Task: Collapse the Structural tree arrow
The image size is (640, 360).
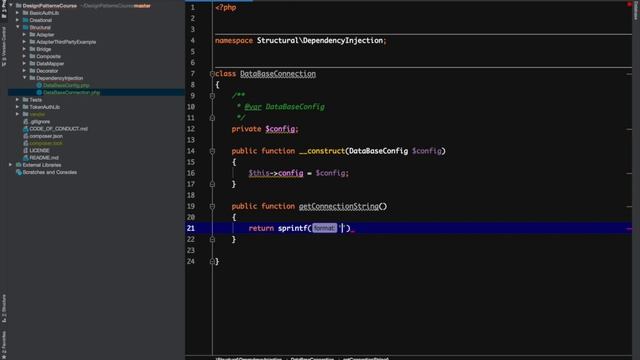Action: pyautogui.click(x=18, y=27)
